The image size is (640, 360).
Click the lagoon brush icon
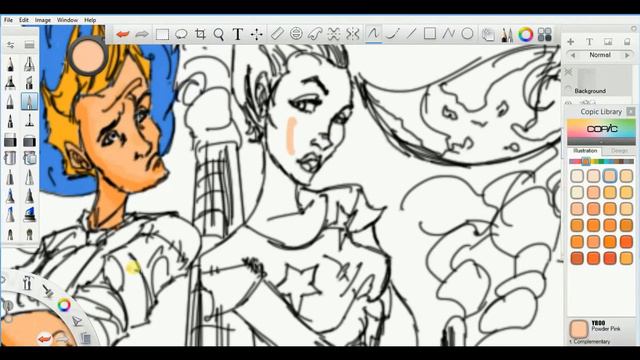(48, 291)
